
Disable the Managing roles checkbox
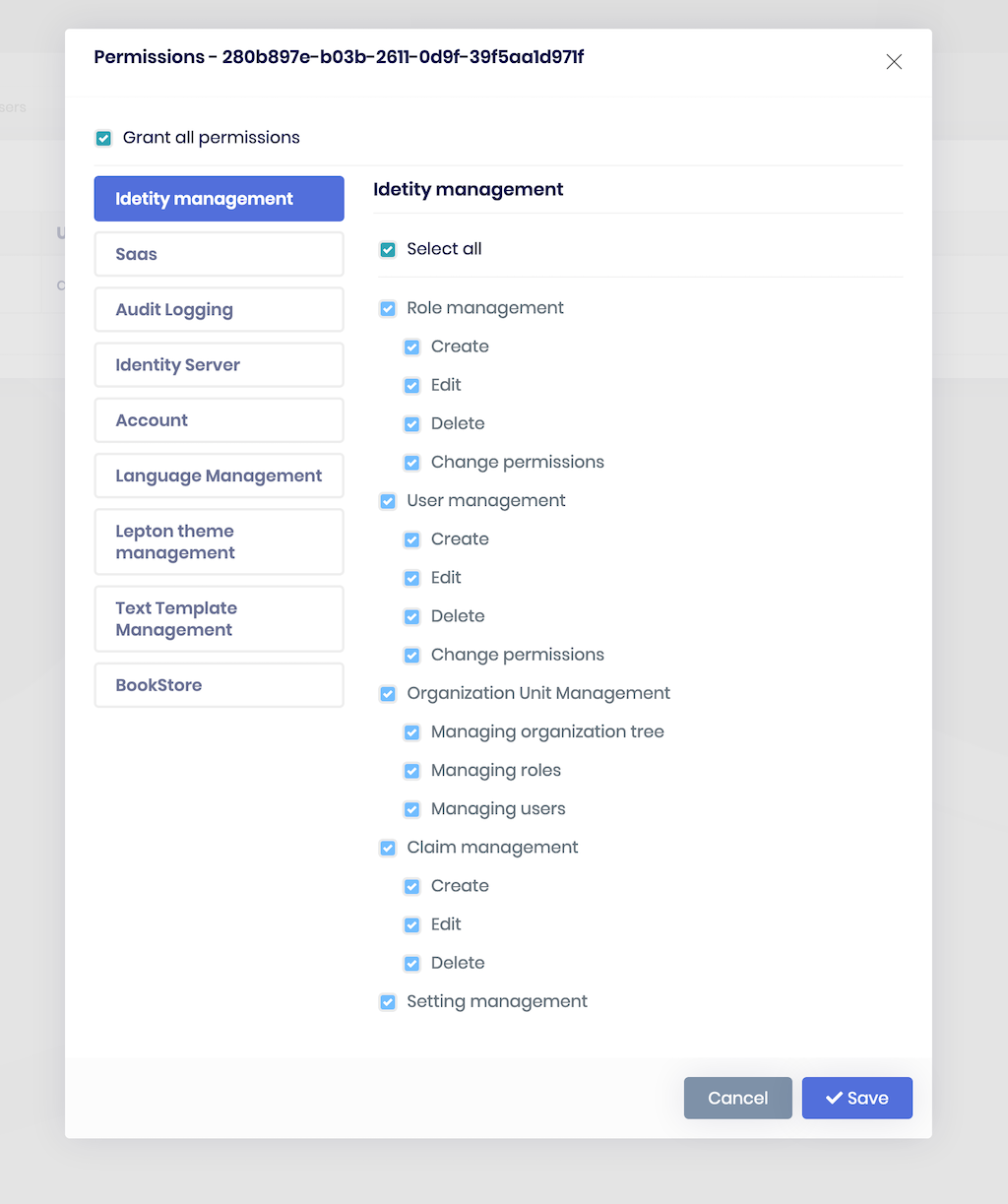pos(411,771)
